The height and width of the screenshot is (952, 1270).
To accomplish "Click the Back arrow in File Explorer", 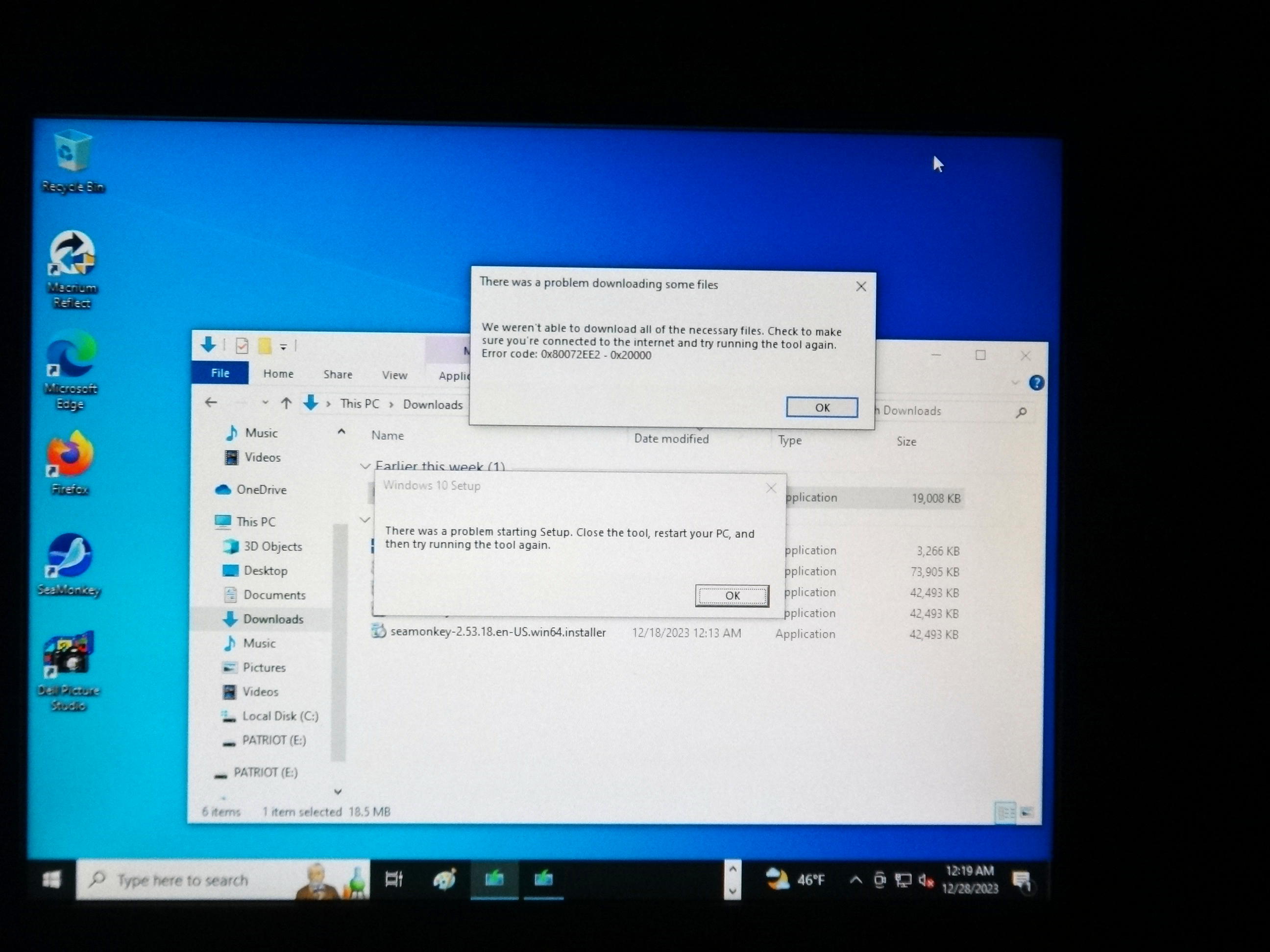I will (x=211, y=402).
